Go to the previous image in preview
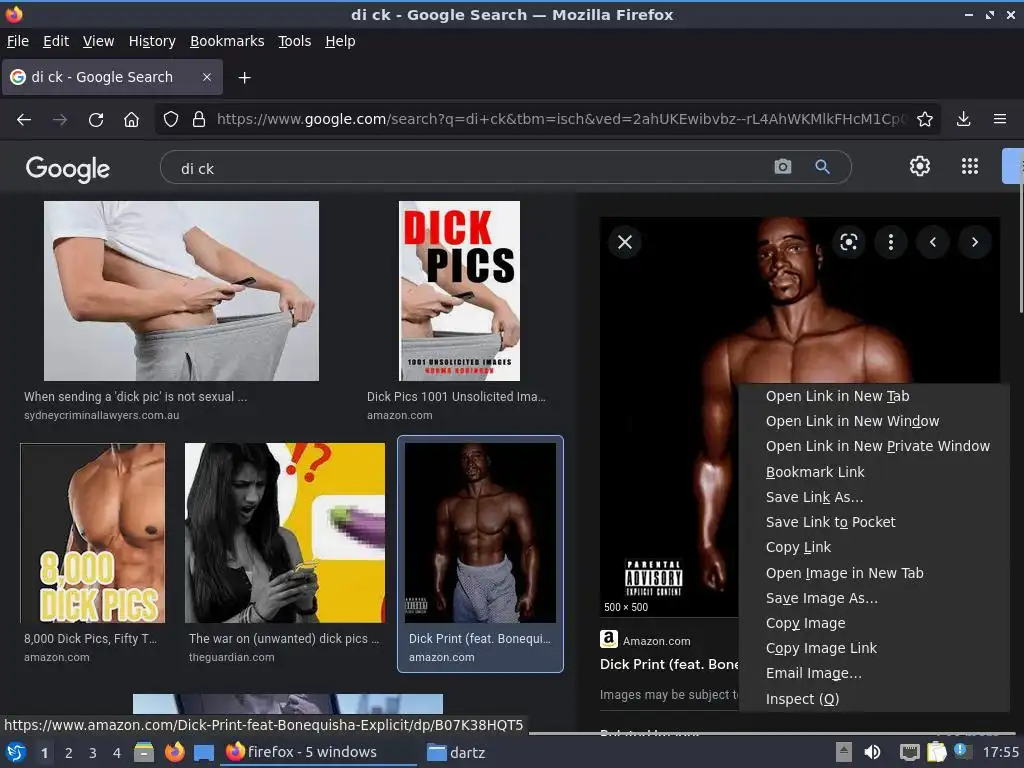Viewport: 1024px width, 768px height. point(933,242)
